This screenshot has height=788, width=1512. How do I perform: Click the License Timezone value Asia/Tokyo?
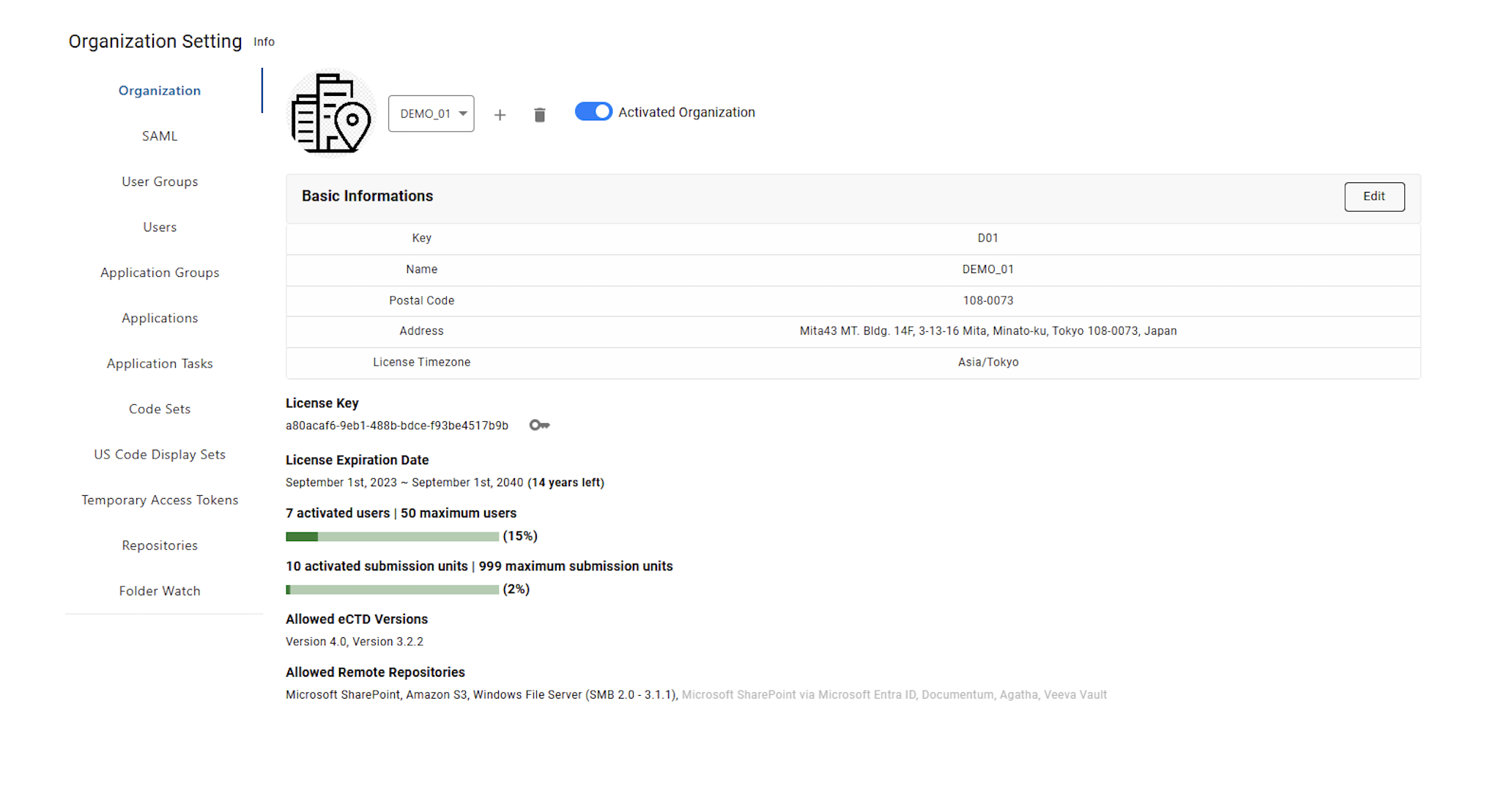pyautogui.click(x=987, y=362)
